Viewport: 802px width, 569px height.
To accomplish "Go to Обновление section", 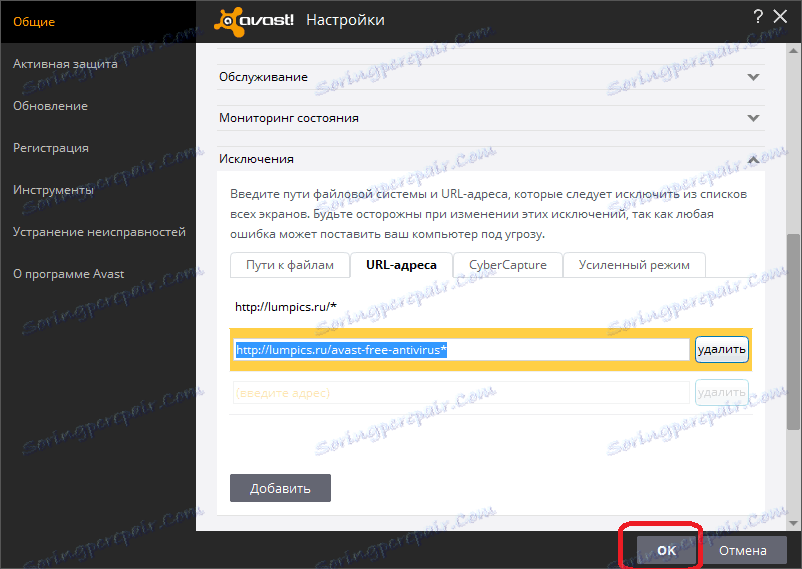I will (x=50, y=106).
